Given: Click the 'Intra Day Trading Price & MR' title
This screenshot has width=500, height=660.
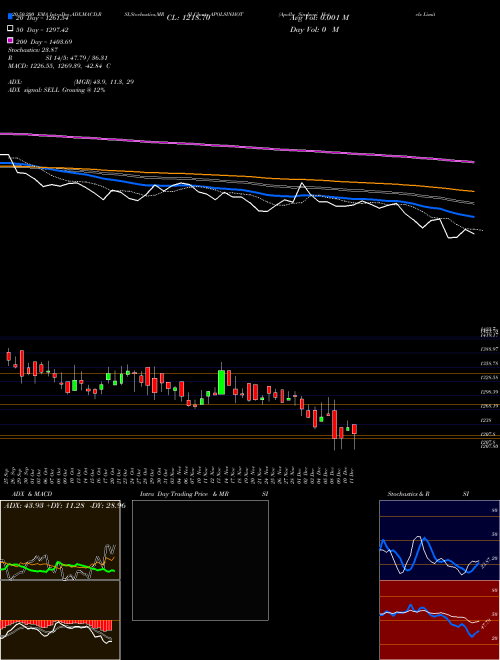Looking at the screenshot, I should [x=184, y=494].
